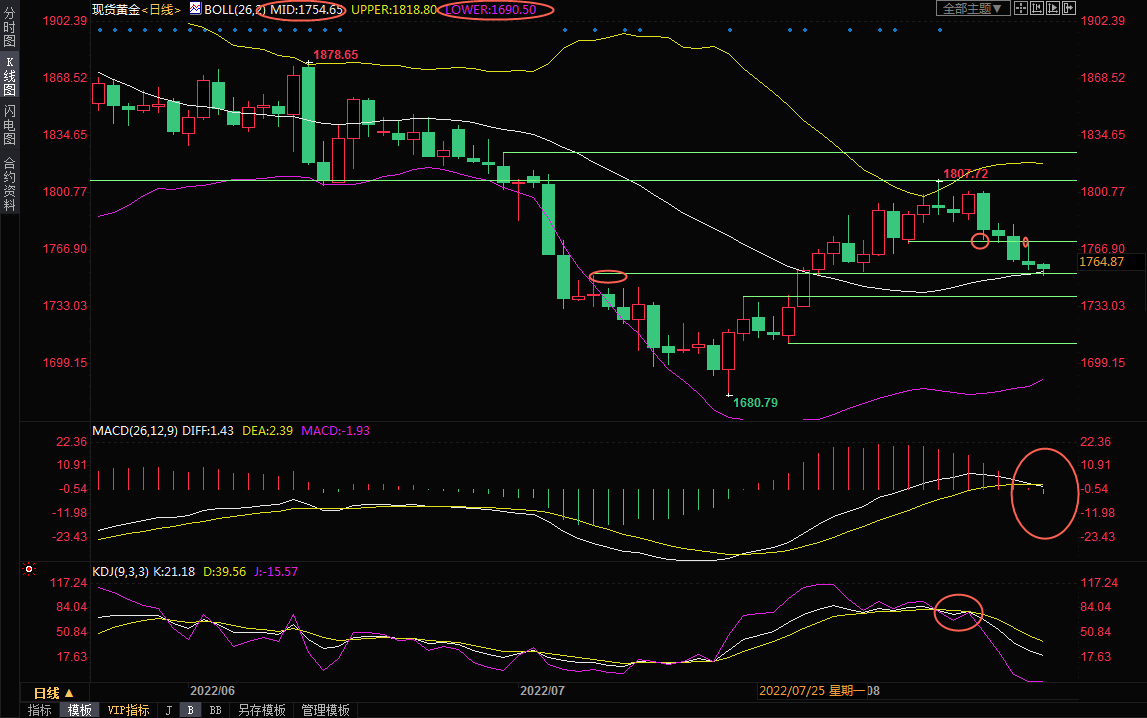Click the BOLL indicator chart icon
This screenshot has width=1147, height=718.
(195, 9)
